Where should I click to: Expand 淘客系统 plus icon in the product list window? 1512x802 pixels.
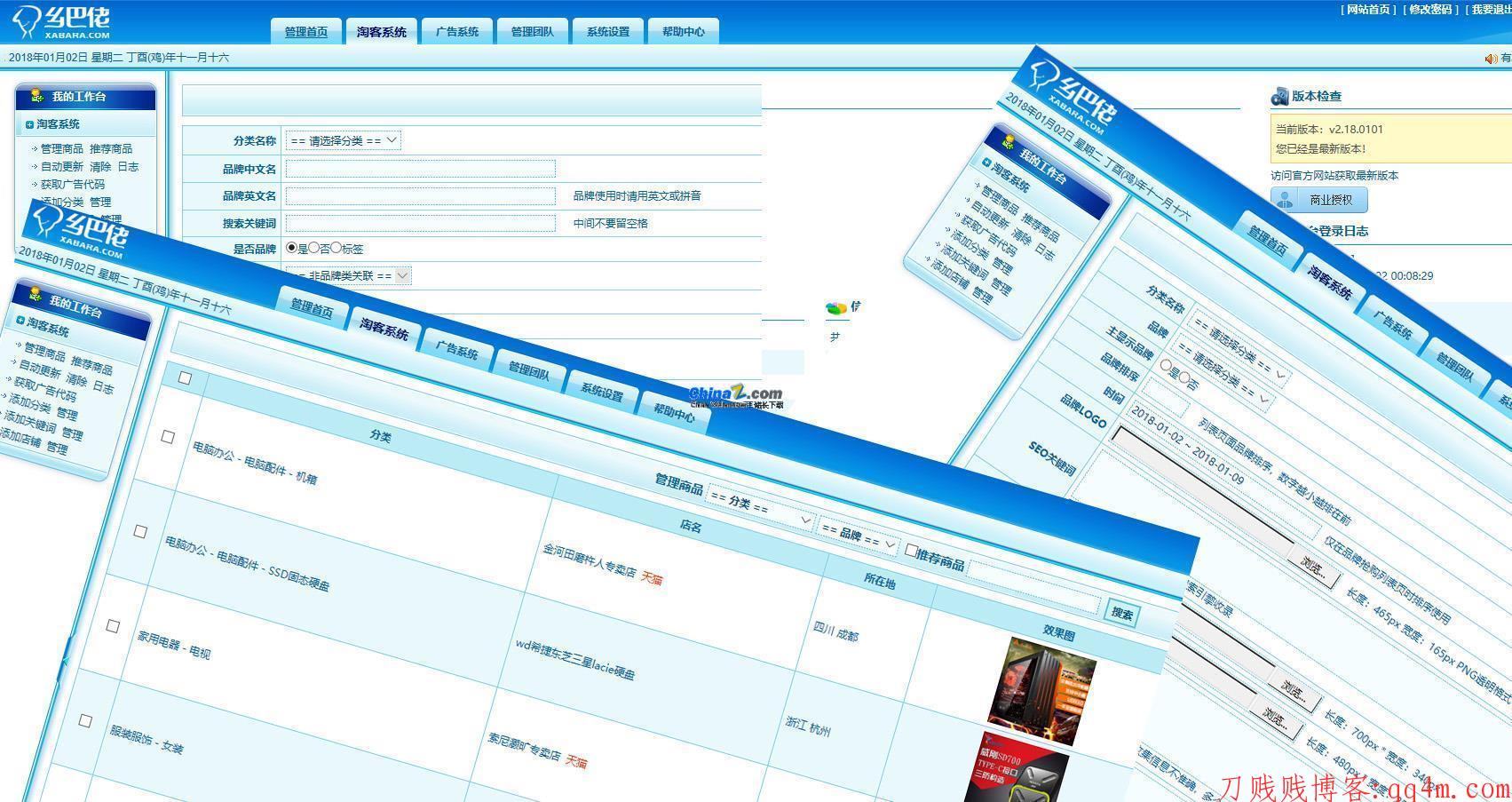[x=20, y=321]
